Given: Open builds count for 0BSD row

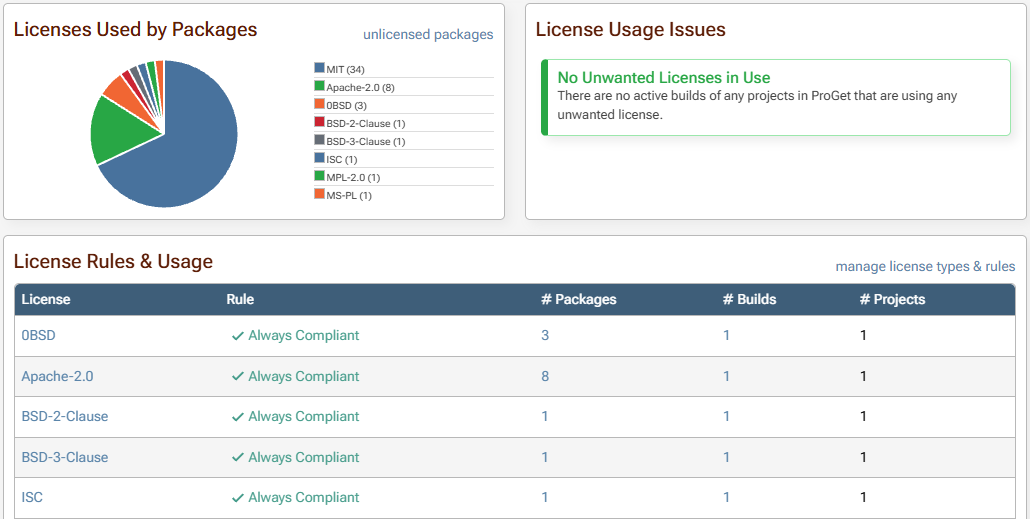Looking at the screenshot, I should point(727,336).
